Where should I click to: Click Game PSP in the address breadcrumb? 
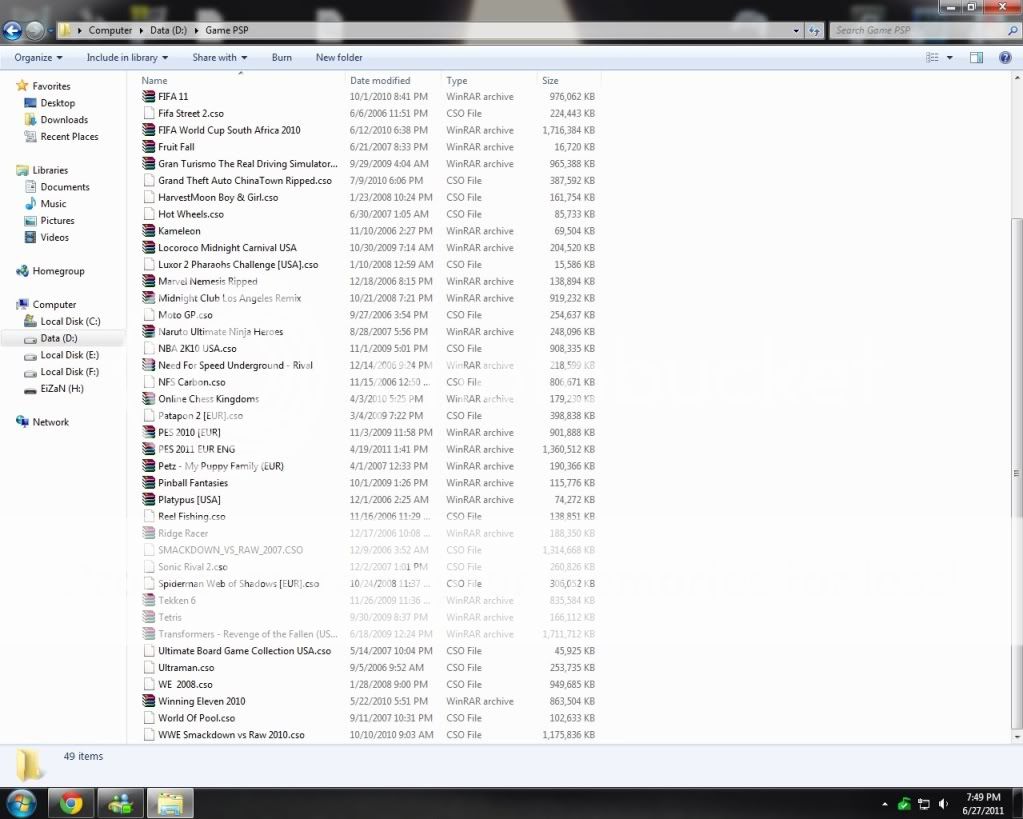pos(226,30)
